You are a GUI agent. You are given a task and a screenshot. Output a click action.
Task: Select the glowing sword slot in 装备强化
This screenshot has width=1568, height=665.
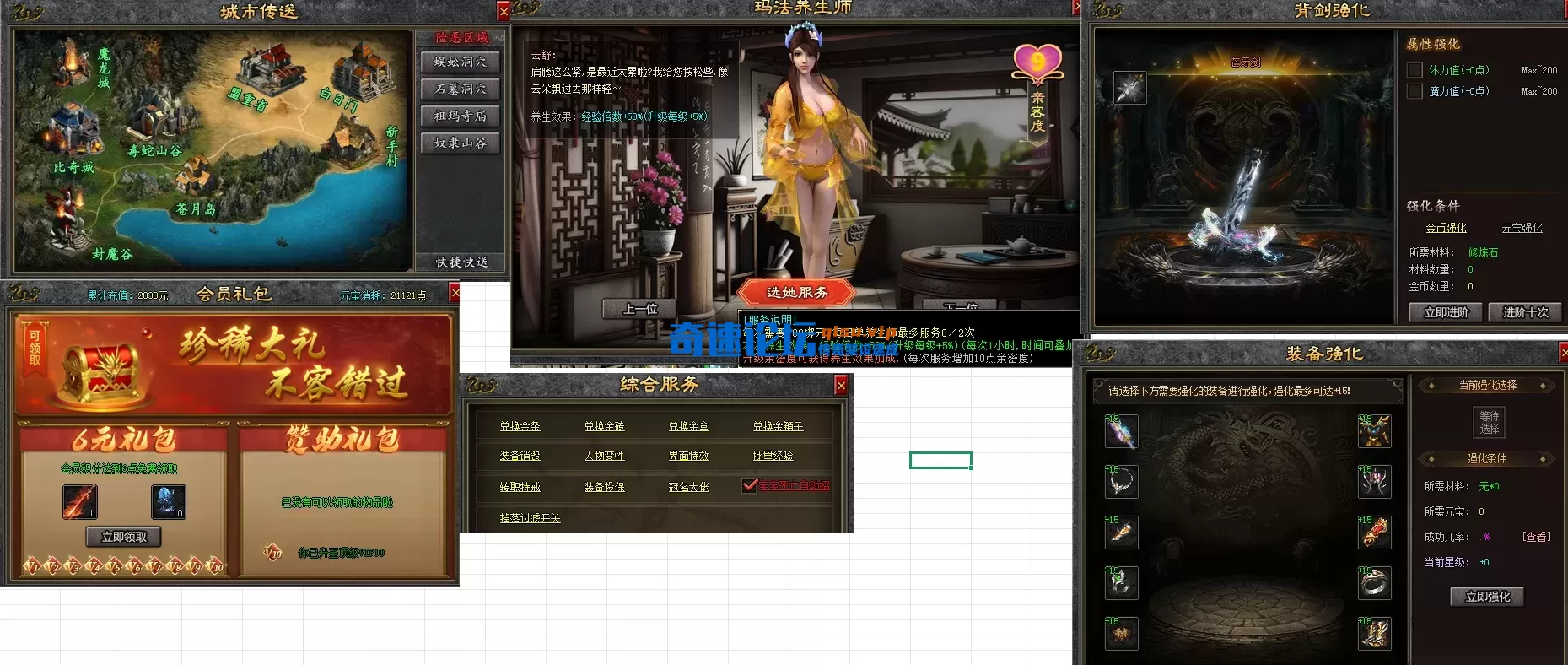1122,431
